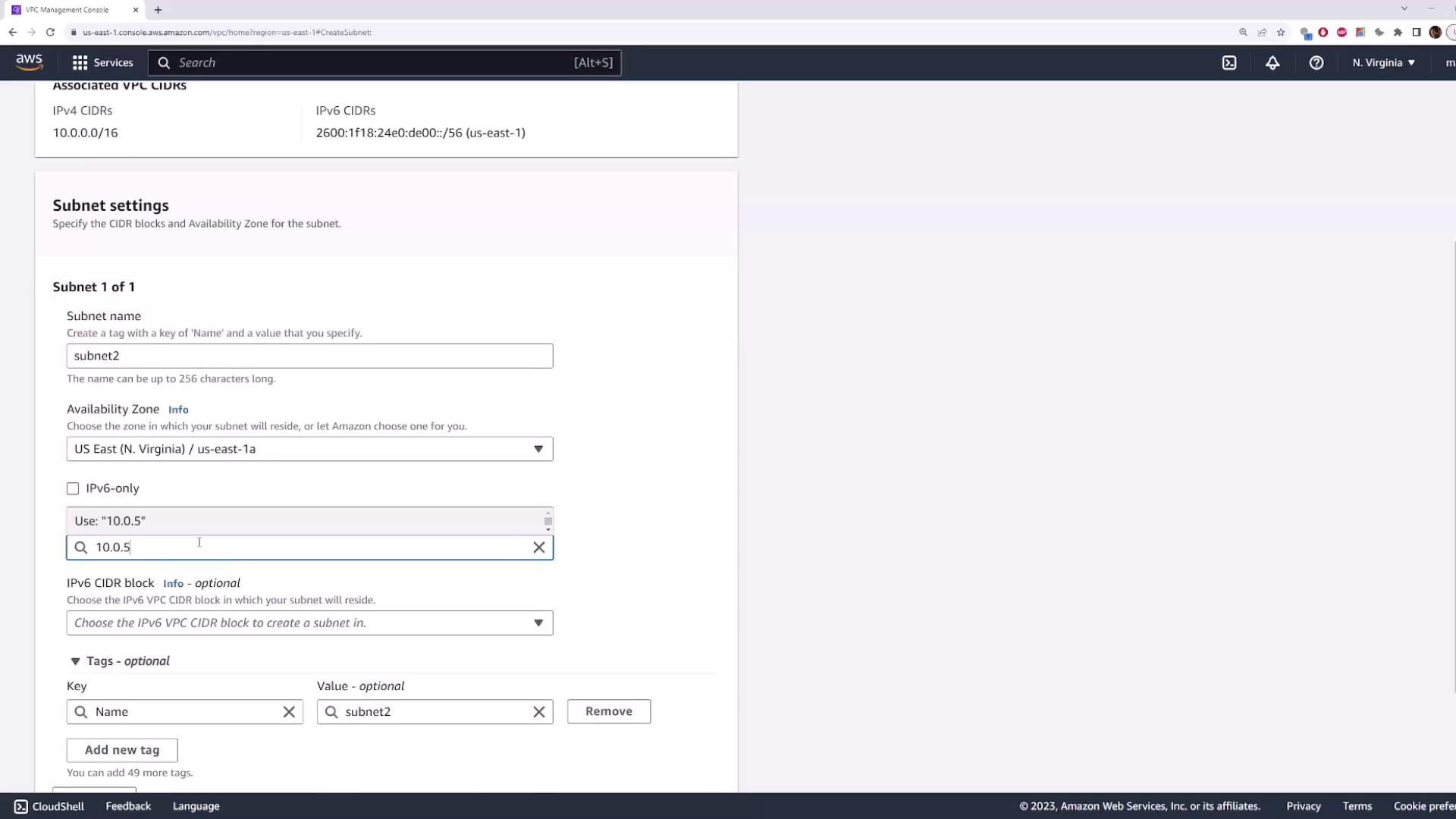The width and height of the screenshot is (1456, 819).
Task: Click the Add new tag button
Action: pos(122,750)
